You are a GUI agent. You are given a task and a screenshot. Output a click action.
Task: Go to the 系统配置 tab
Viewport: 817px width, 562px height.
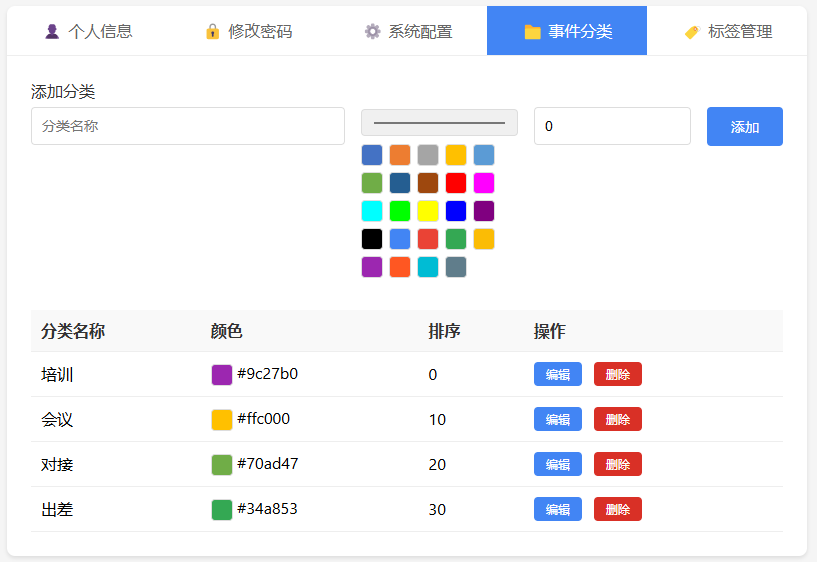(408, 31)
